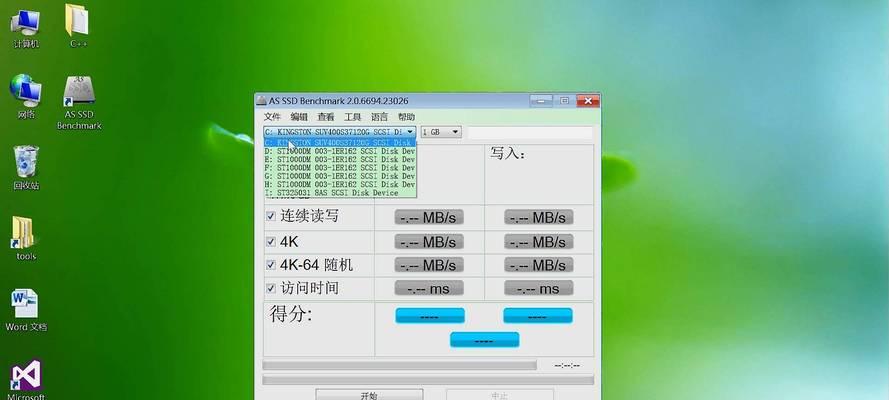Open the 计算机 desktop icon

tap(25, 27)
